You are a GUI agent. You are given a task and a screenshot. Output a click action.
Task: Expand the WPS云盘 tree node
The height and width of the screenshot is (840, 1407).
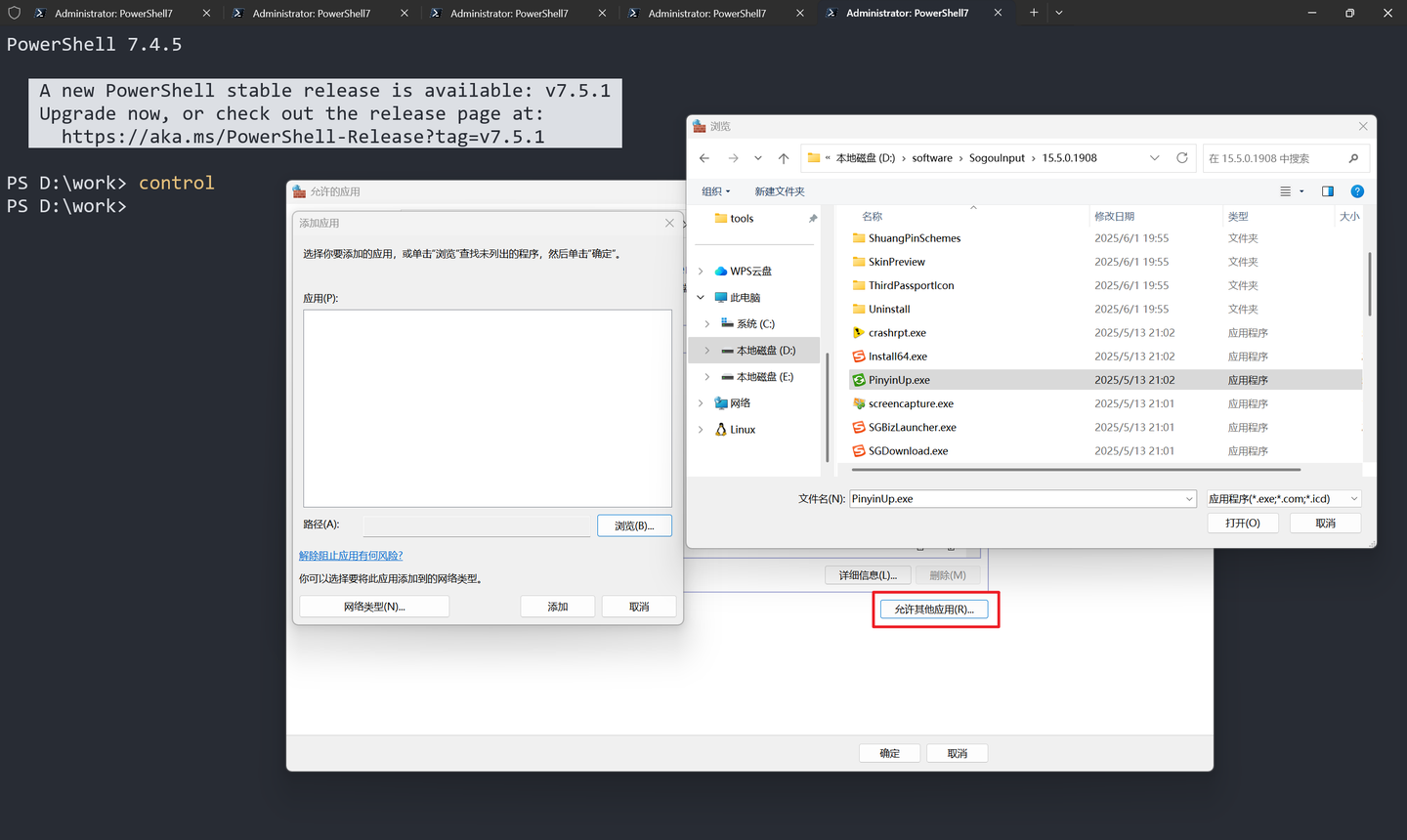click(x=701, y=272)
